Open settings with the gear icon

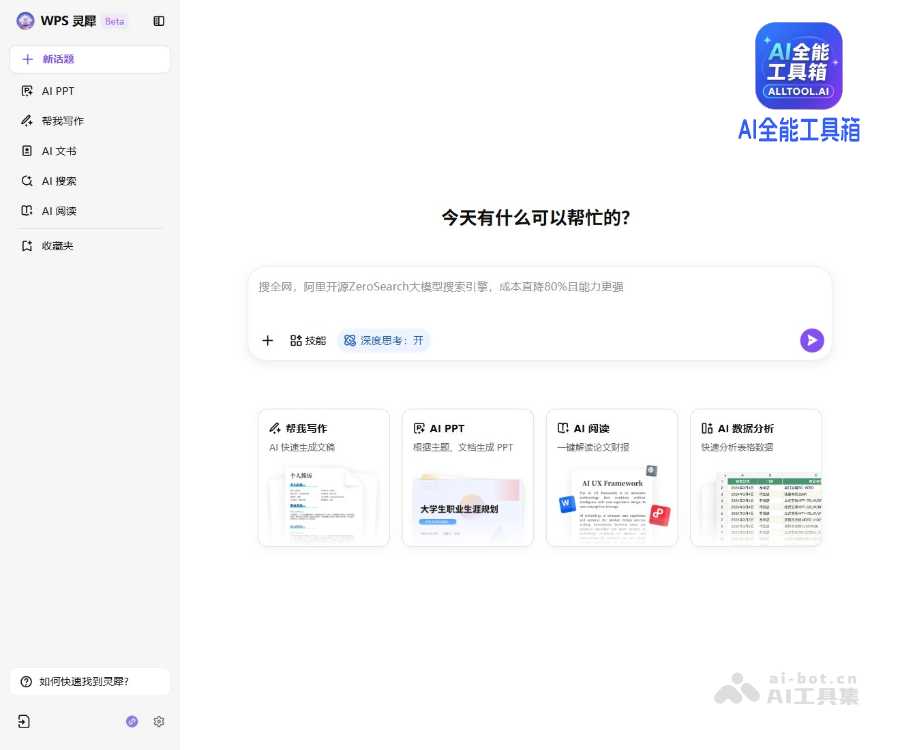[159, 721]
